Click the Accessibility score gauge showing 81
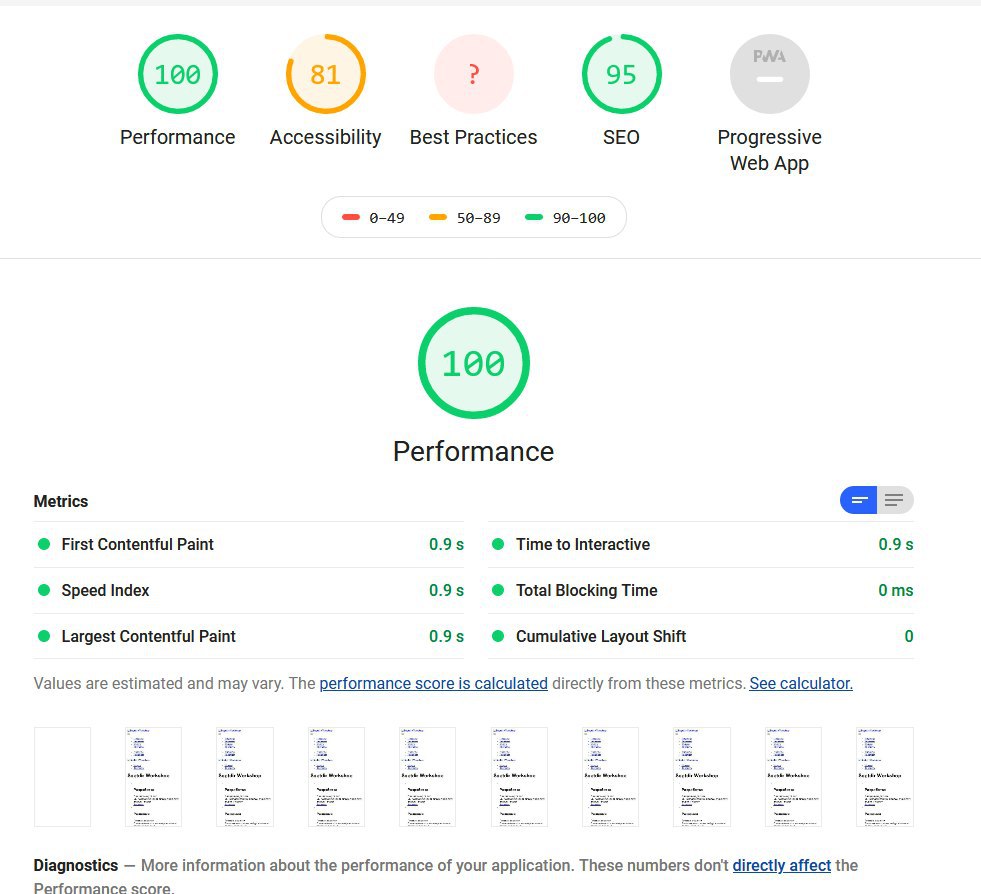 click(x=325, y=74)
